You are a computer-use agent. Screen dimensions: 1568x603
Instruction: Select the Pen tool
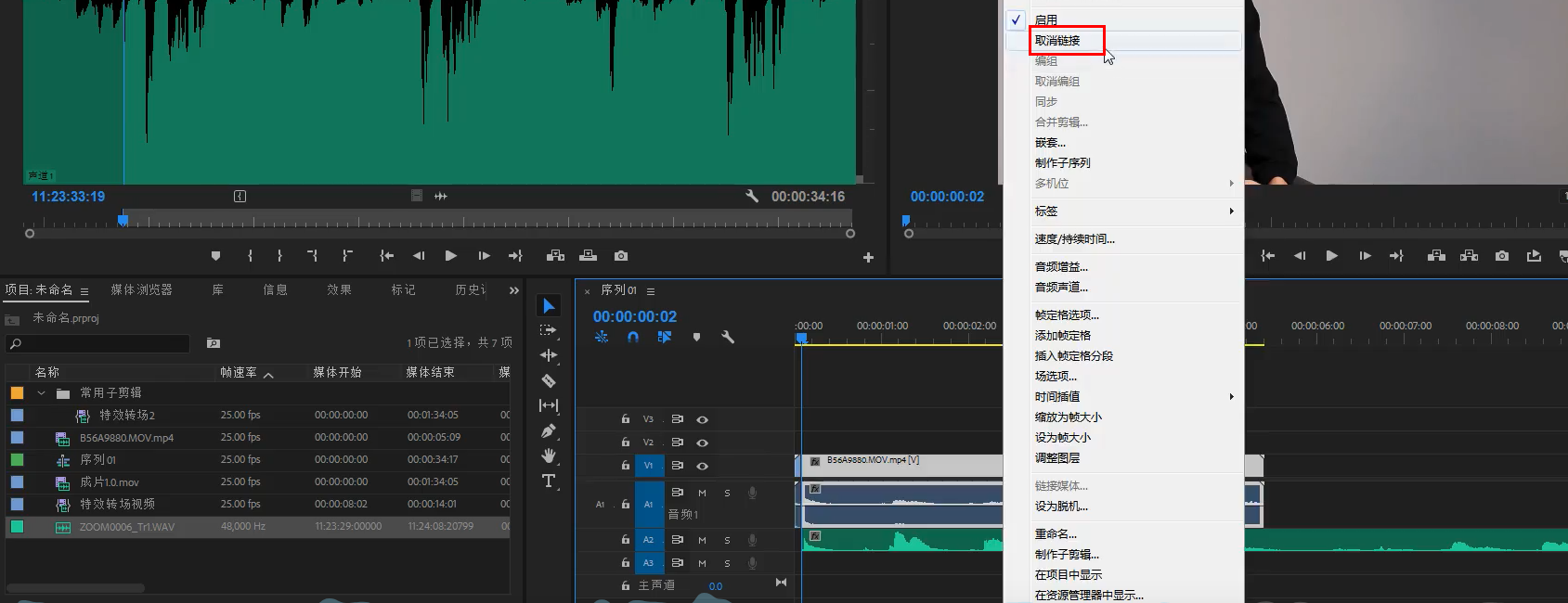pos(549,430)
